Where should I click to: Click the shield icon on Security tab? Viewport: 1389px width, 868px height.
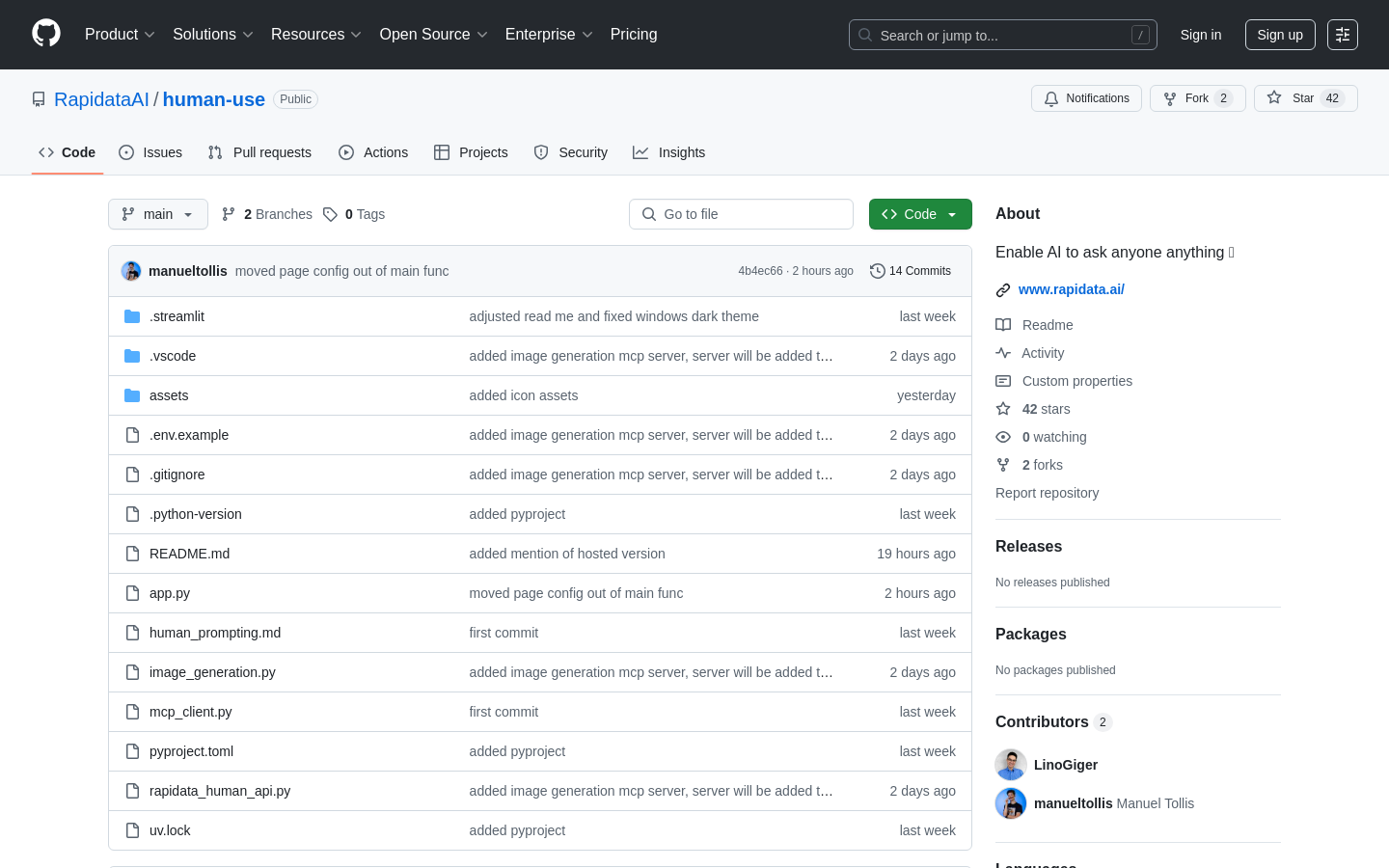pos(541,152)
